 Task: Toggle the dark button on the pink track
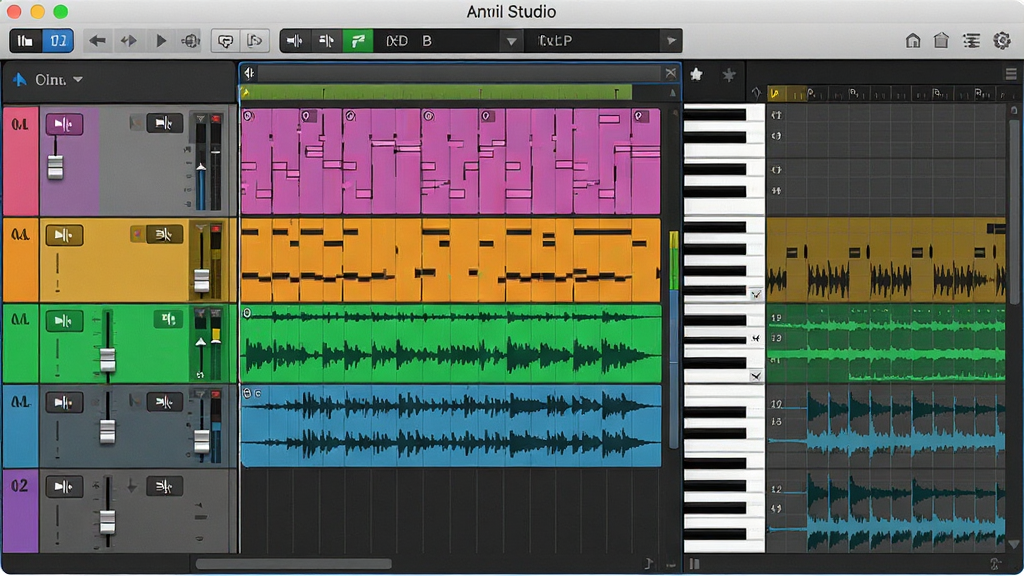pos(164,123)
